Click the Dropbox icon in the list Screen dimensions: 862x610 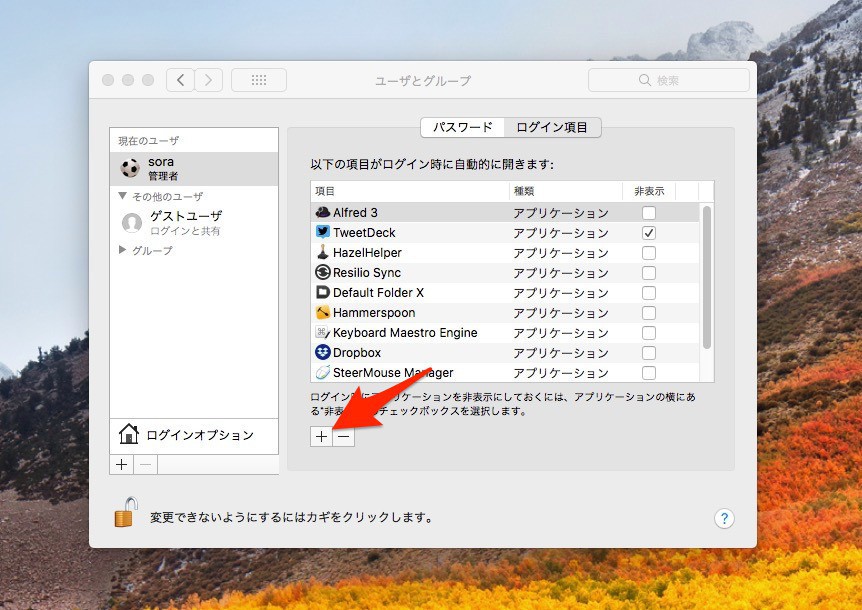(x=322, y=353)
